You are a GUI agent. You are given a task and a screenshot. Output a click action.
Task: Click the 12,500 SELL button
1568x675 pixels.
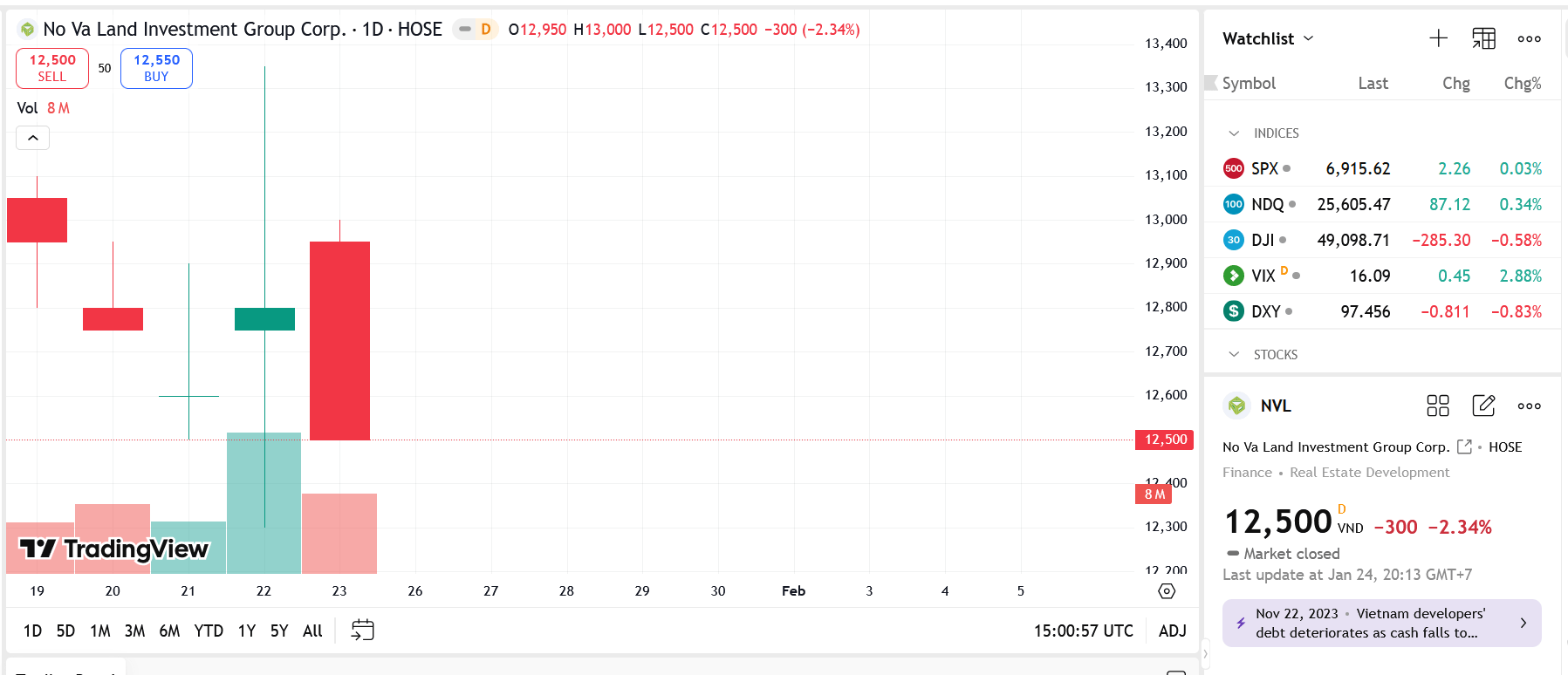coord(52,68)
